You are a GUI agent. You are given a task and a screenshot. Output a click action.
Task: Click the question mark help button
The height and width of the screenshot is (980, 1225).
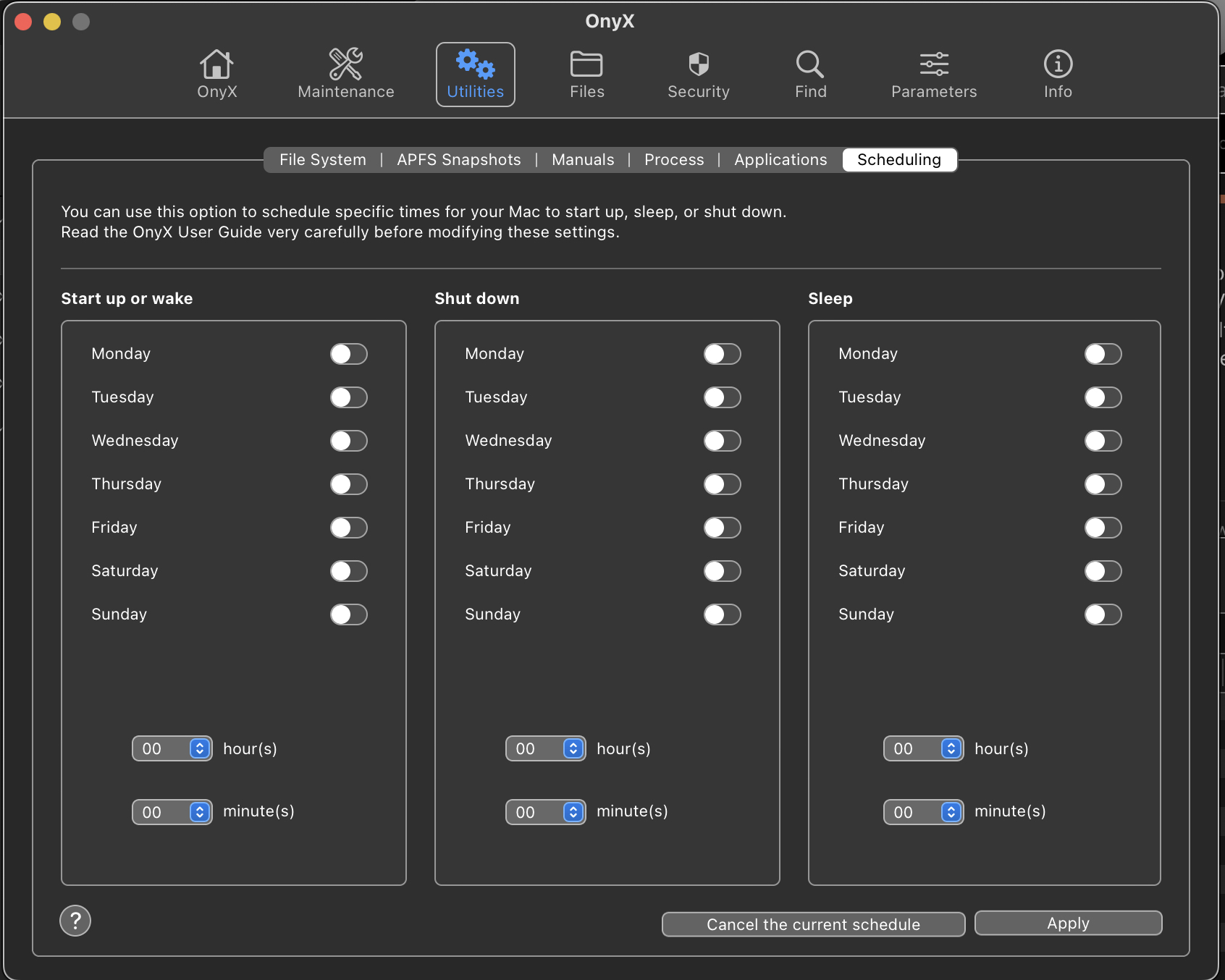pyautogui.click(x=75, y=921)
